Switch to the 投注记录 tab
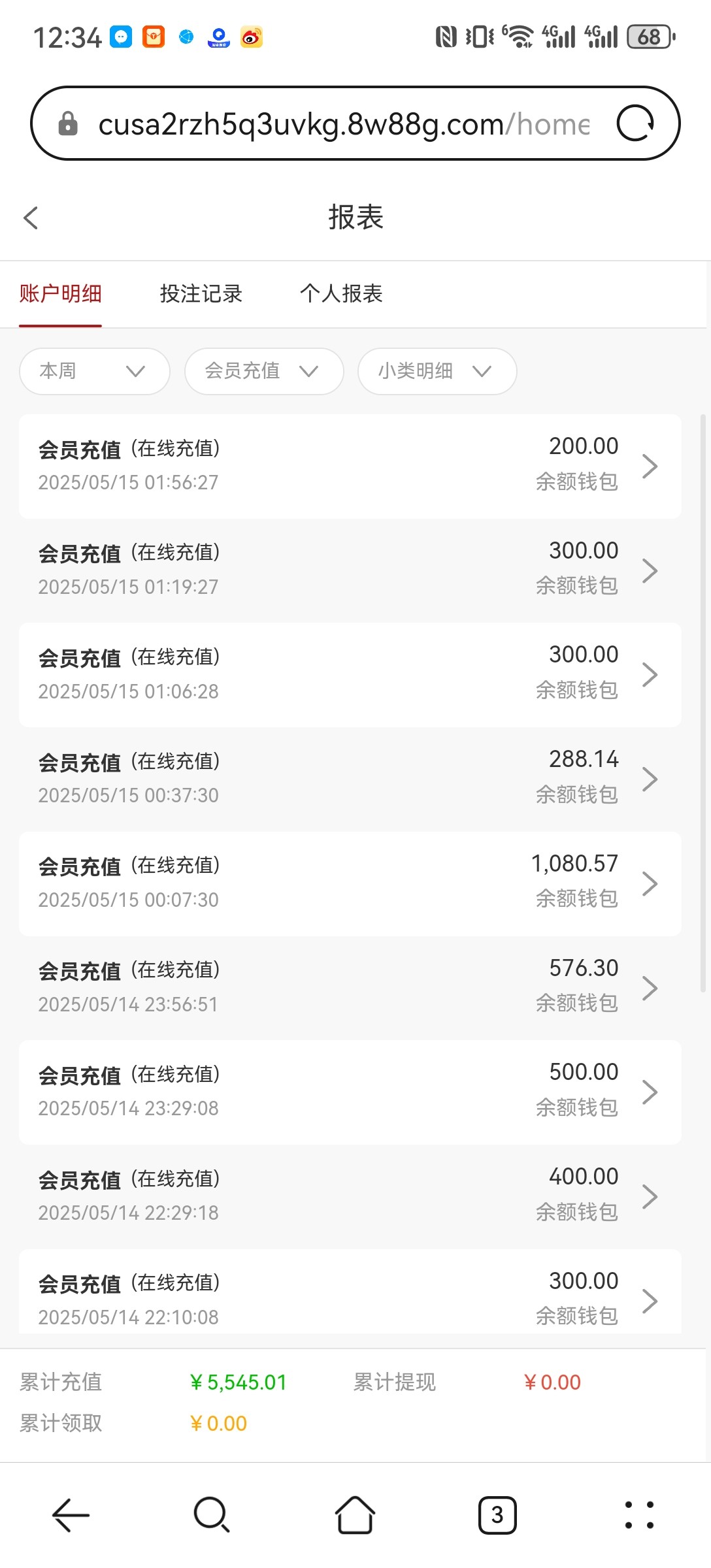 [201, 294]
